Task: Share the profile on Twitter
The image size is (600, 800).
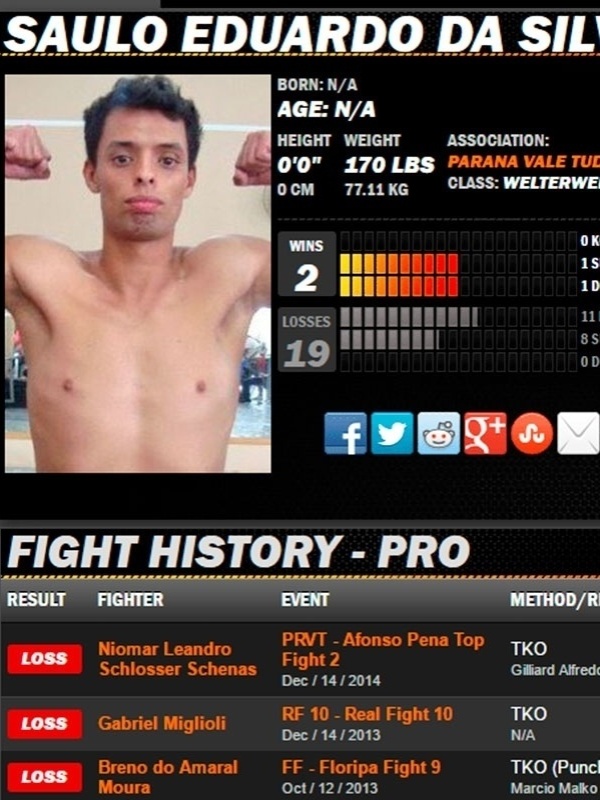Action: 392,433
